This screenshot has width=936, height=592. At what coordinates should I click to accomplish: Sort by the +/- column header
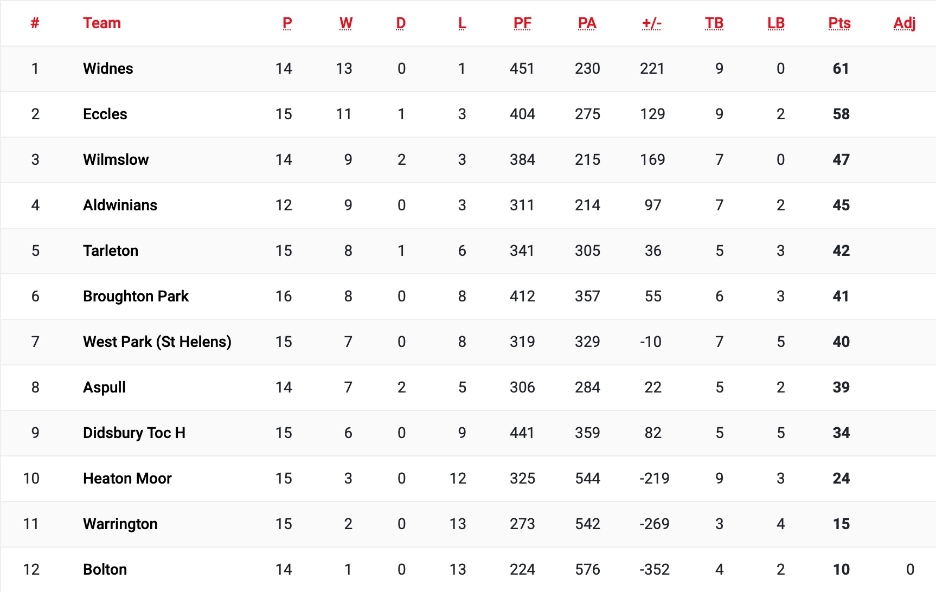pos(652,23)
